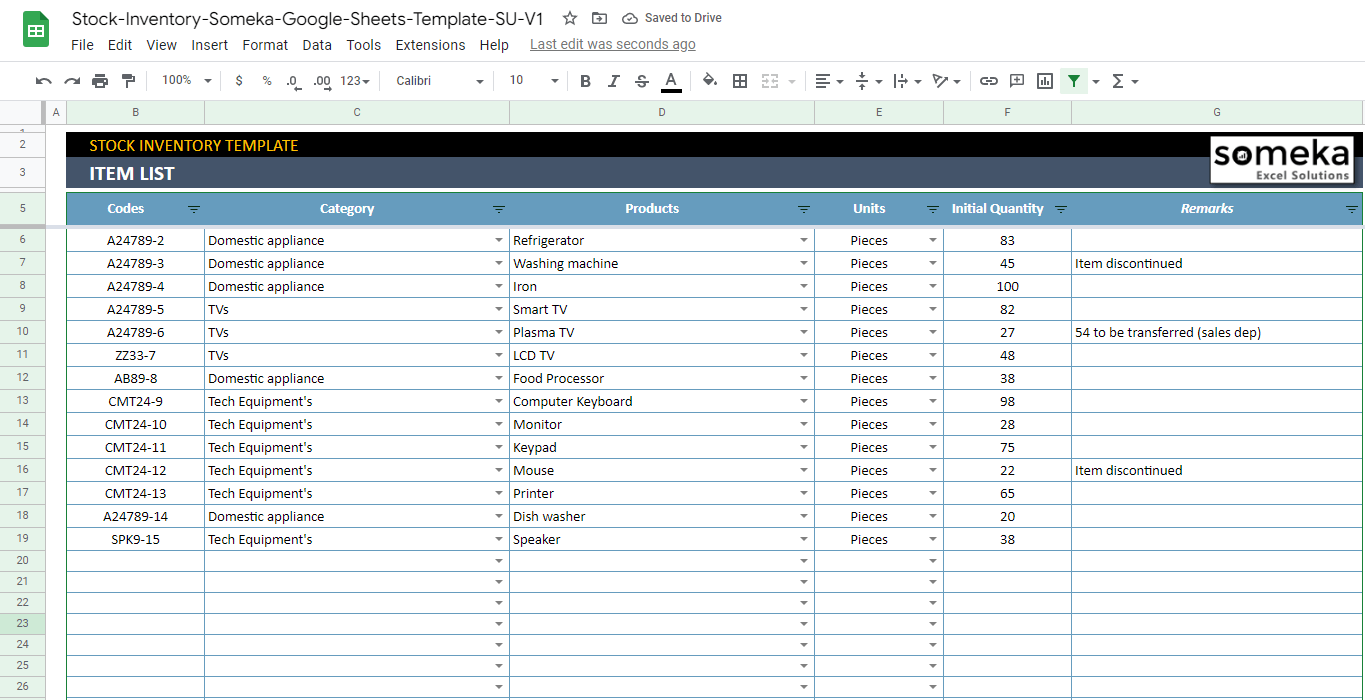Disable the active filter
Image resolution: width=1365 pixels, height=700 pixels.
[x=1074, y=81]
